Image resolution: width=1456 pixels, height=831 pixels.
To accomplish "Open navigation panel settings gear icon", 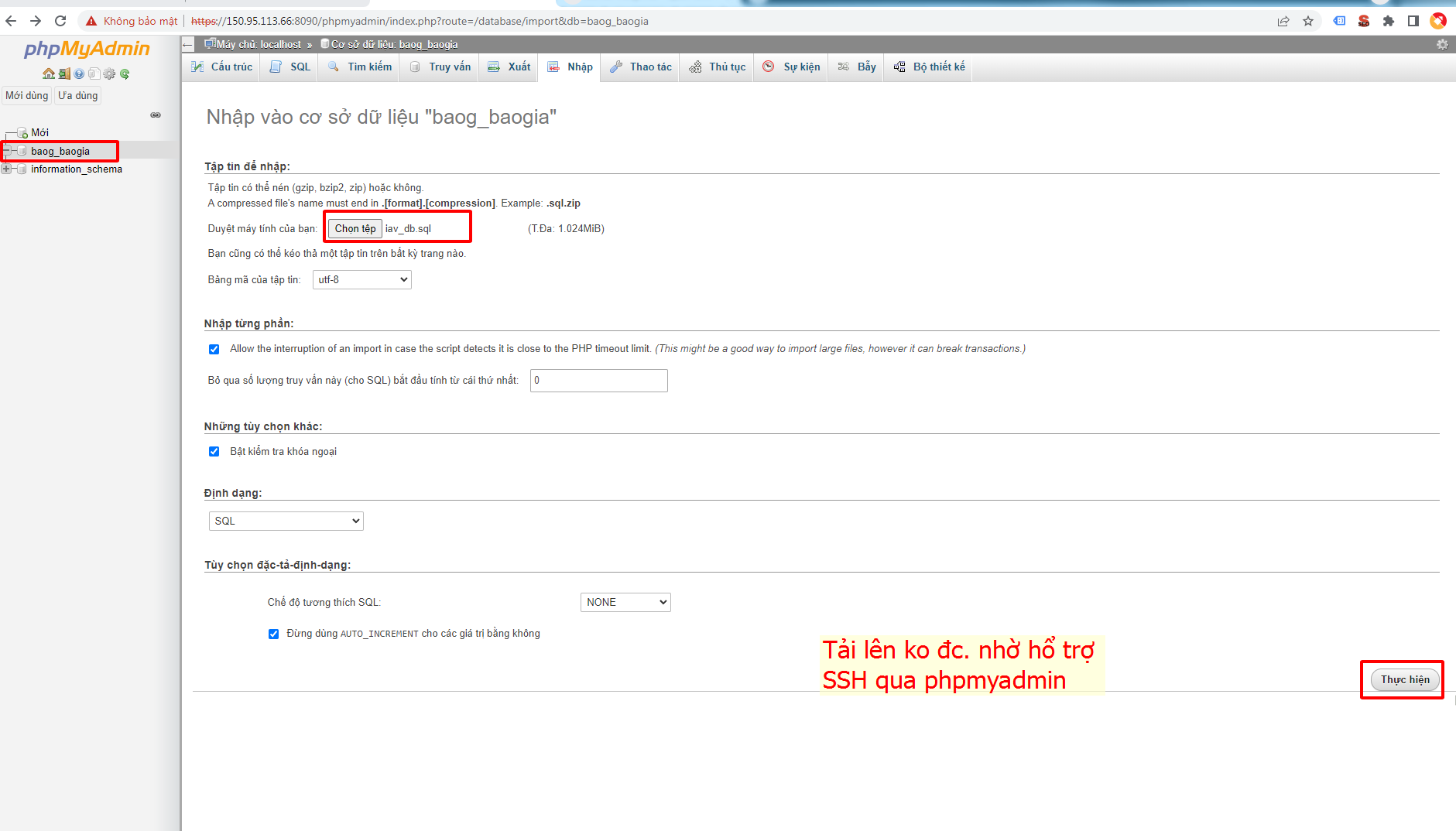I will pos(109,74).
